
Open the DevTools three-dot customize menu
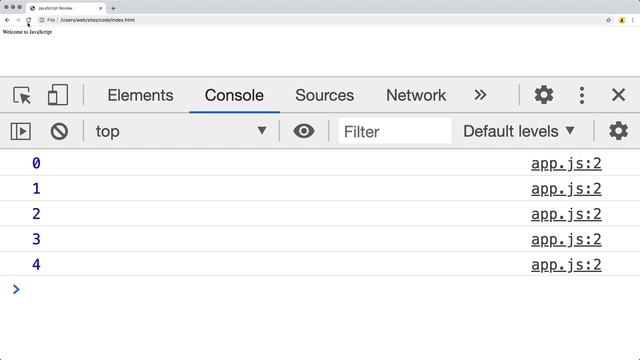pos(582,95)
